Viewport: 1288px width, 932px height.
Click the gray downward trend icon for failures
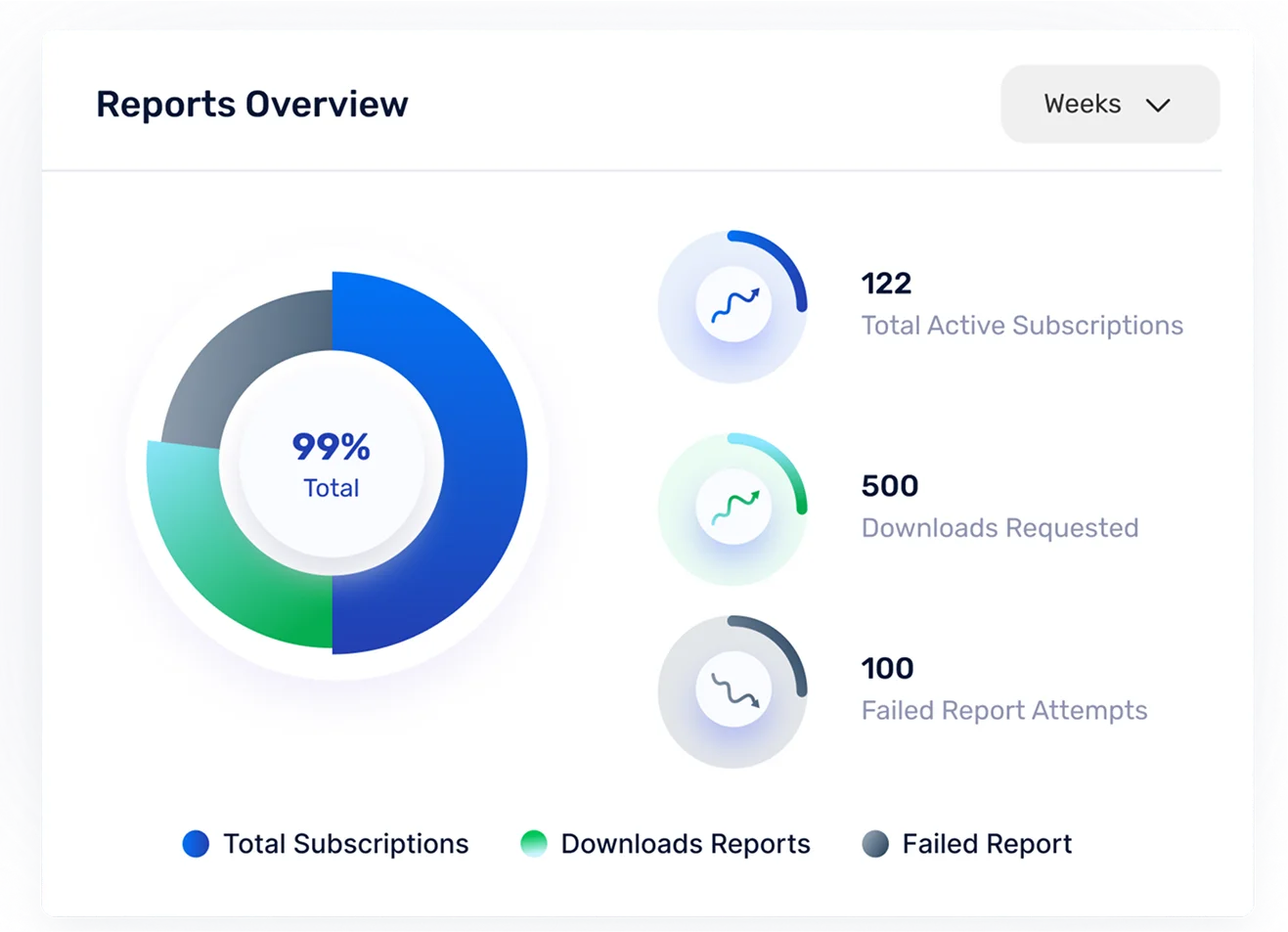click(733, 690)
